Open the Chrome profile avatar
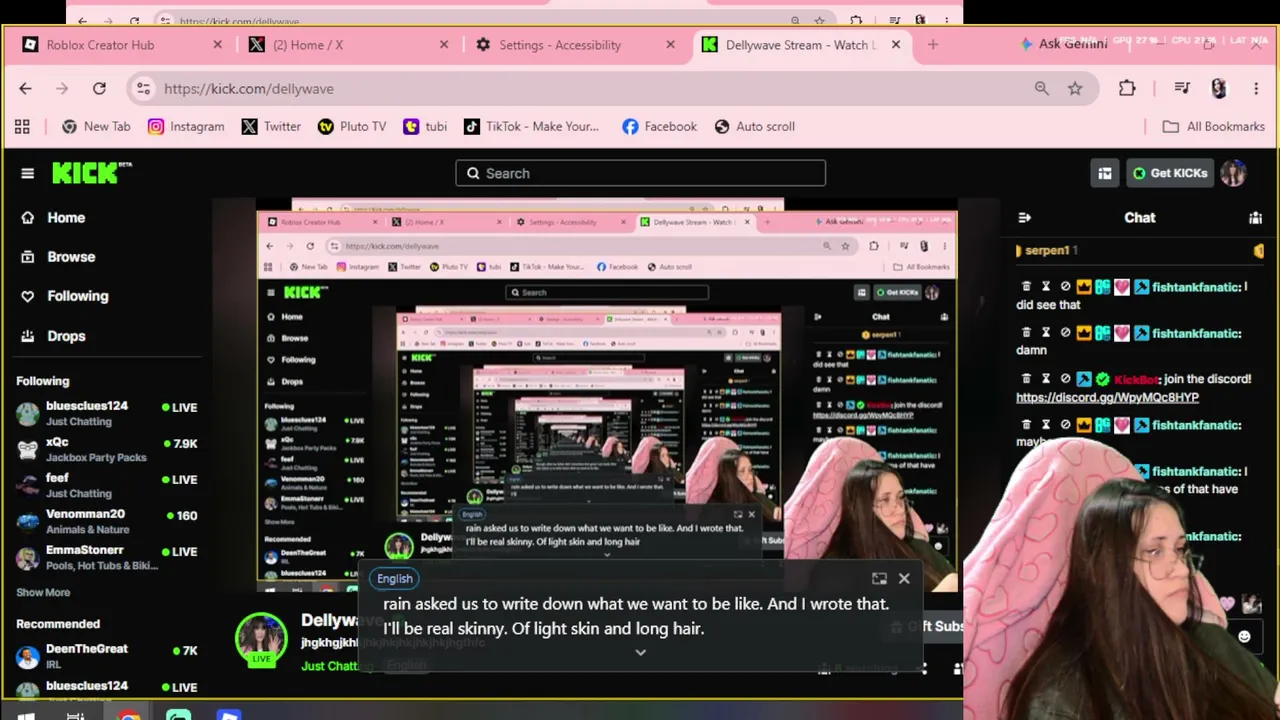 coord(1218,88)
